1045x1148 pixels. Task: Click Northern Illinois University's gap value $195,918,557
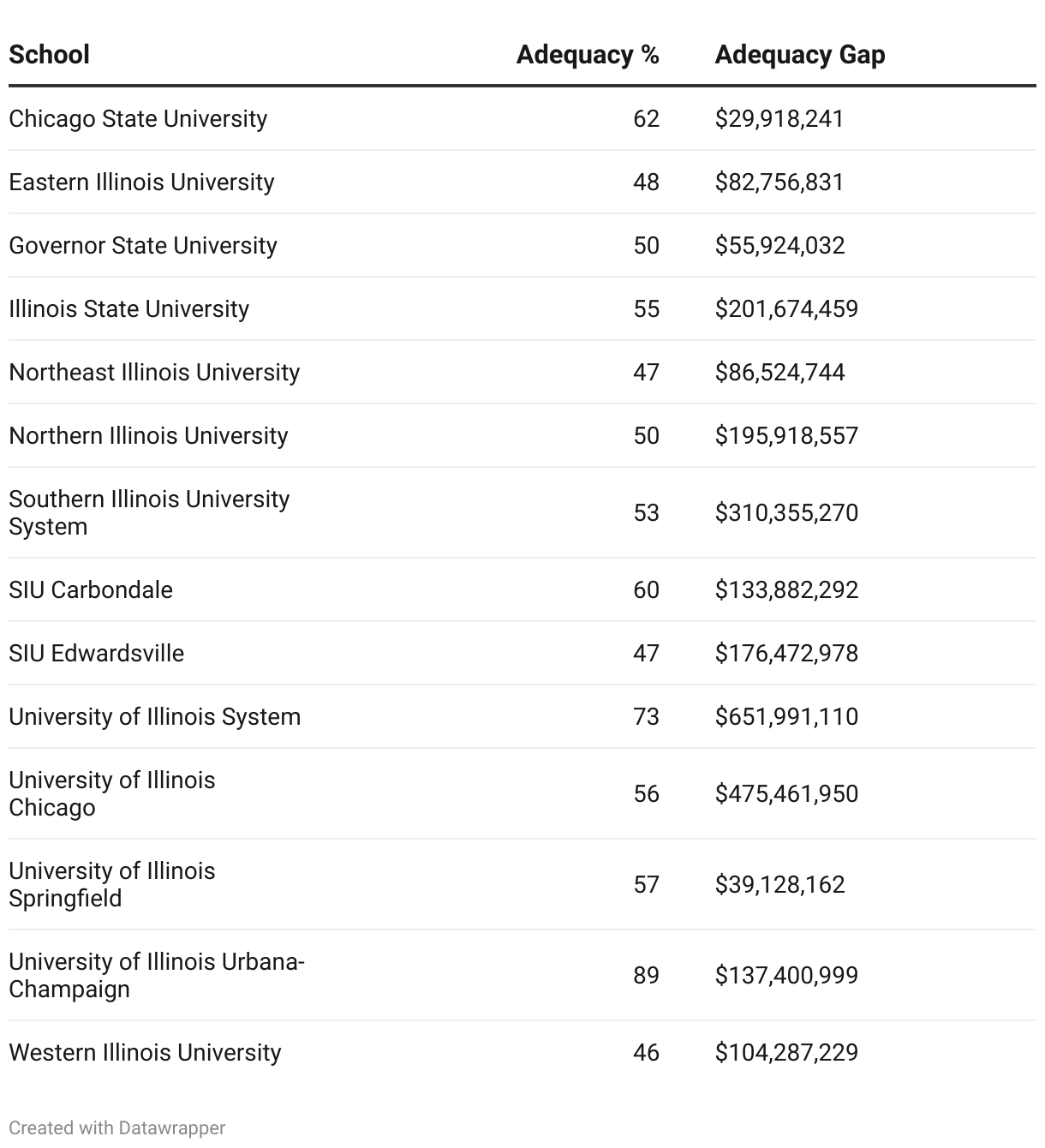(786, 435)
